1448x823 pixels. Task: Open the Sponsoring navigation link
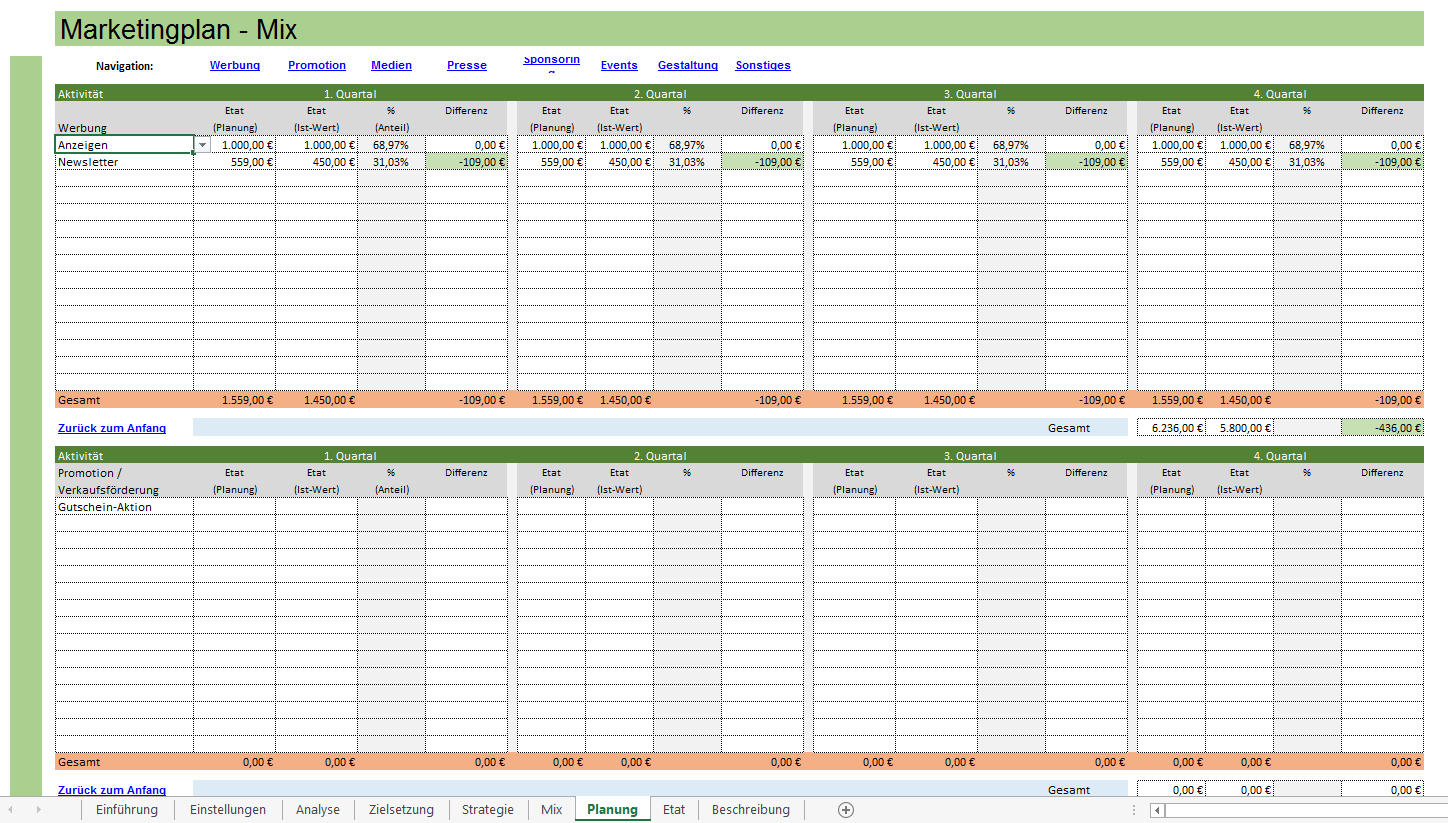tap(552, 63)
